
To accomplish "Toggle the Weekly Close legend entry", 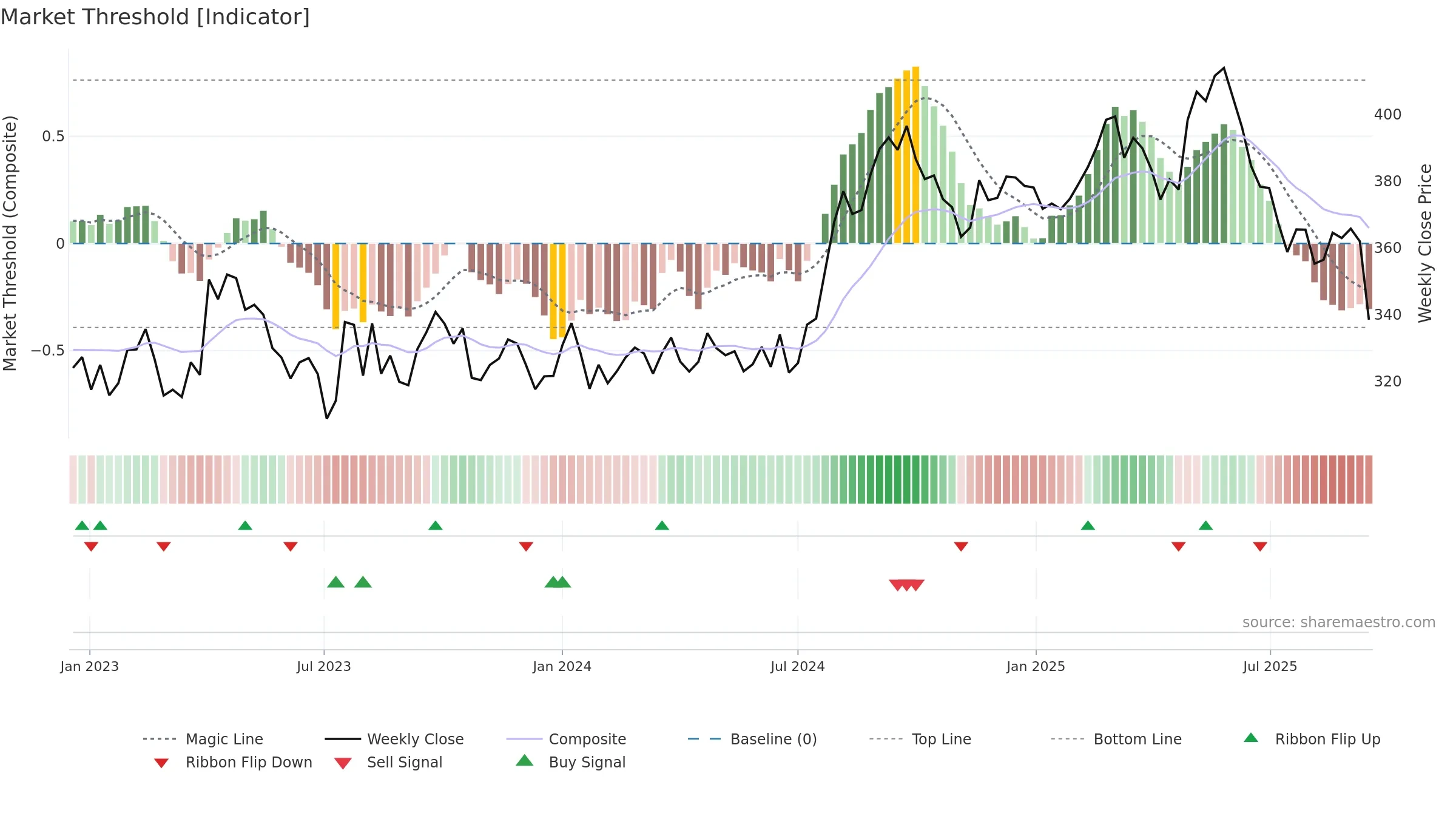I will coord(394,739).
